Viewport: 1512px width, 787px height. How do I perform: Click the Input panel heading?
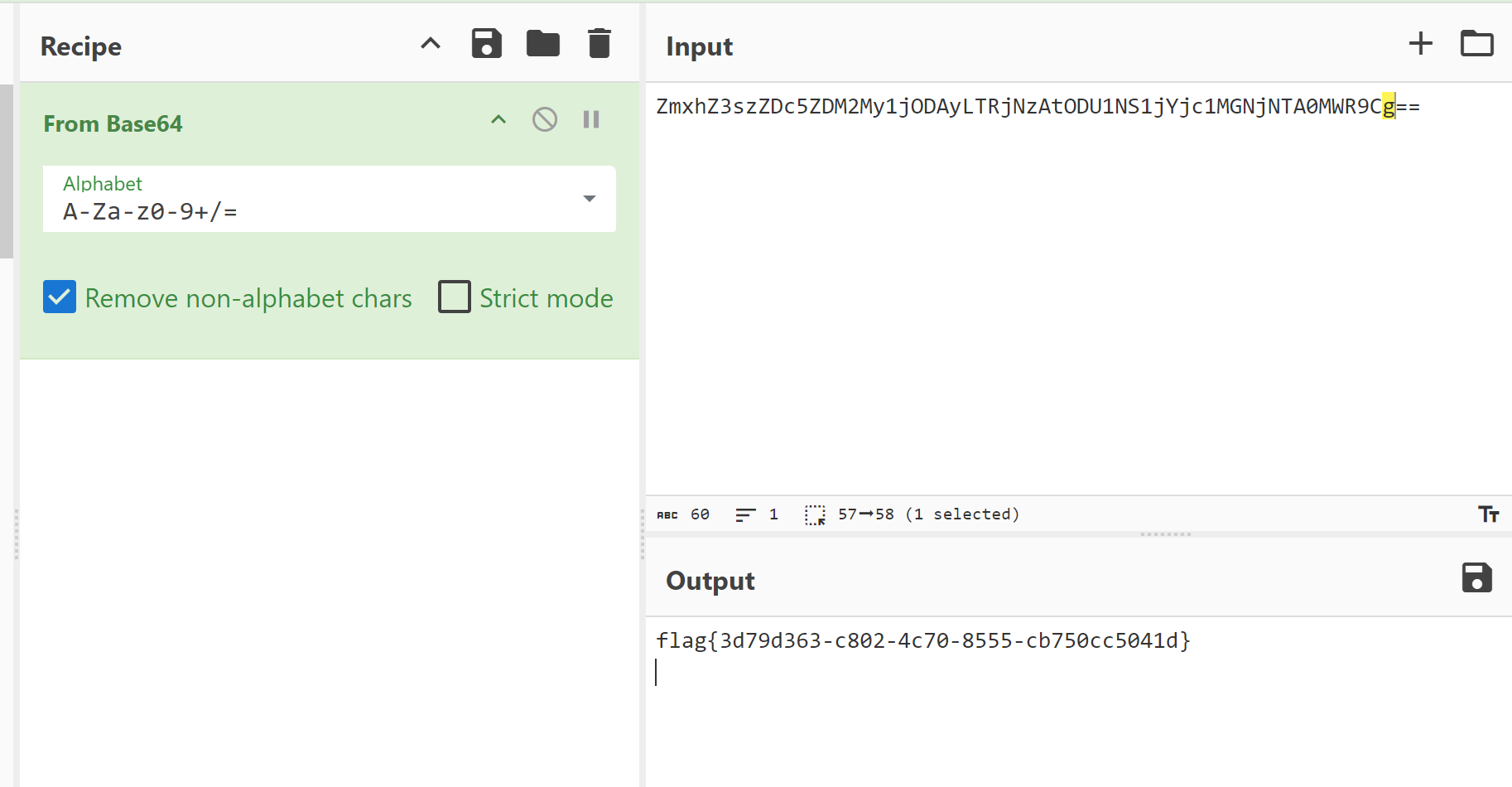pos(700,46)
